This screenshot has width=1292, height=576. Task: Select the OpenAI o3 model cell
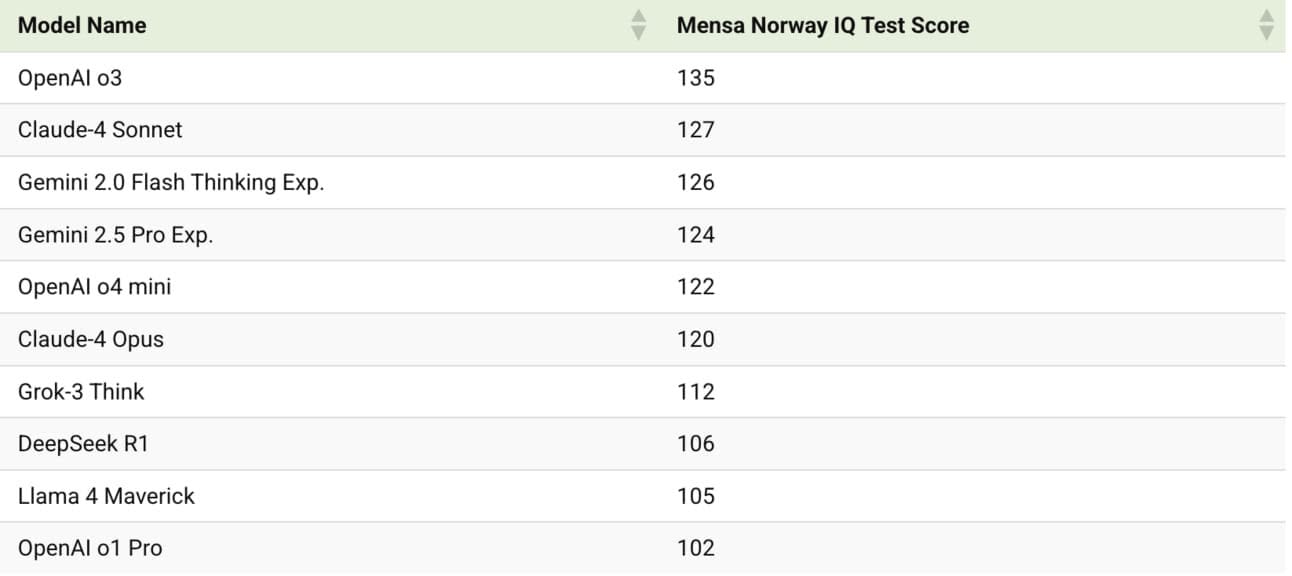(x=70, y=77)
